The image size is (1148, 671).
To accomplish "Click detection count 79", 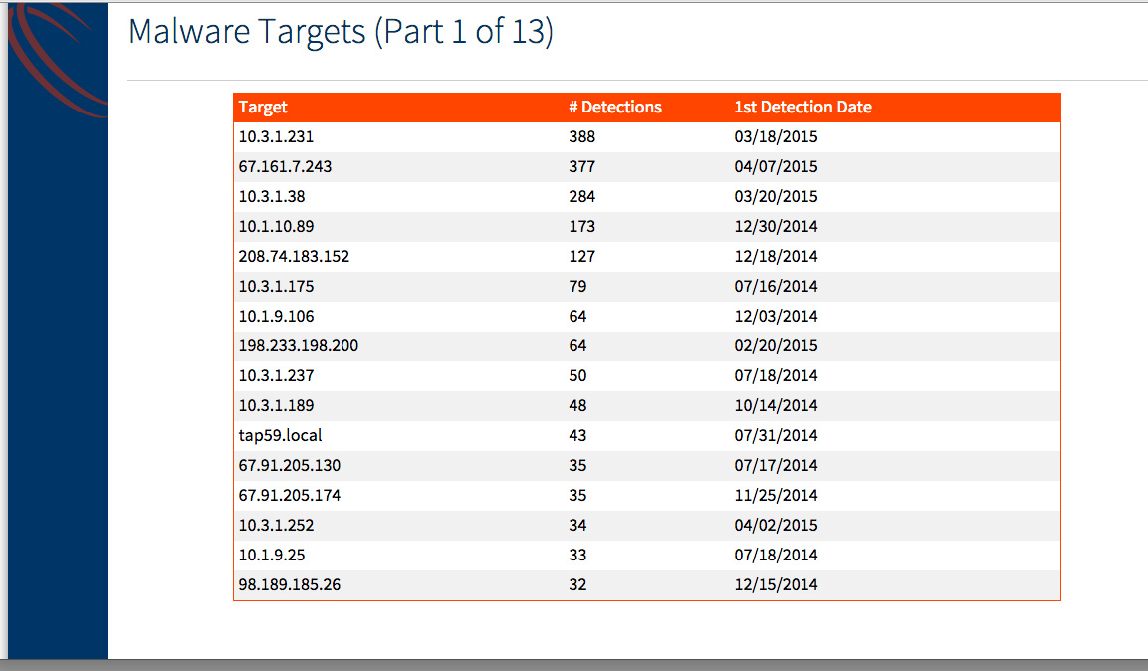I will 578,286.
